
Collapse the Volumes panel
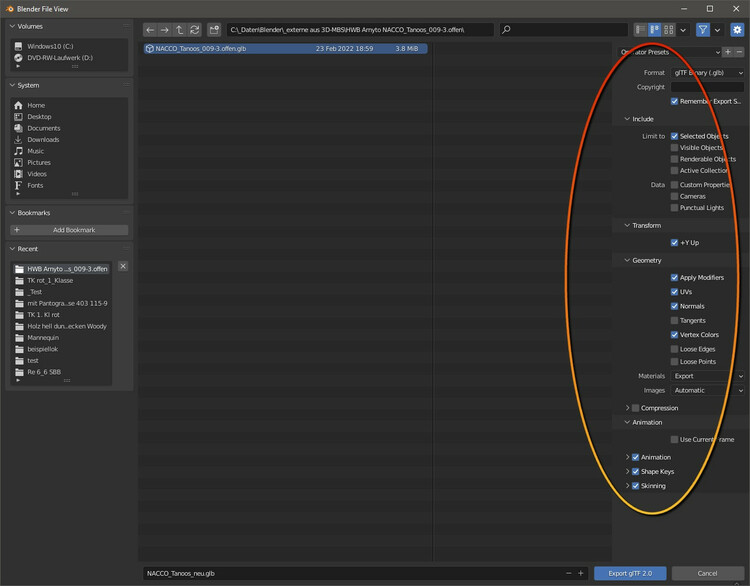(12, 26)
